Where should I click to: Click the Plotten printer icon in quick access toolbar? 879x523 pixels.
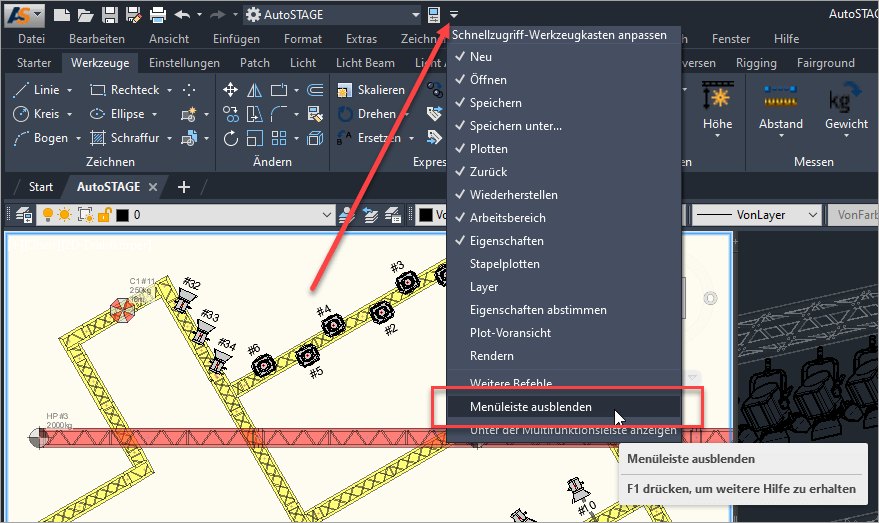[157, 15]
